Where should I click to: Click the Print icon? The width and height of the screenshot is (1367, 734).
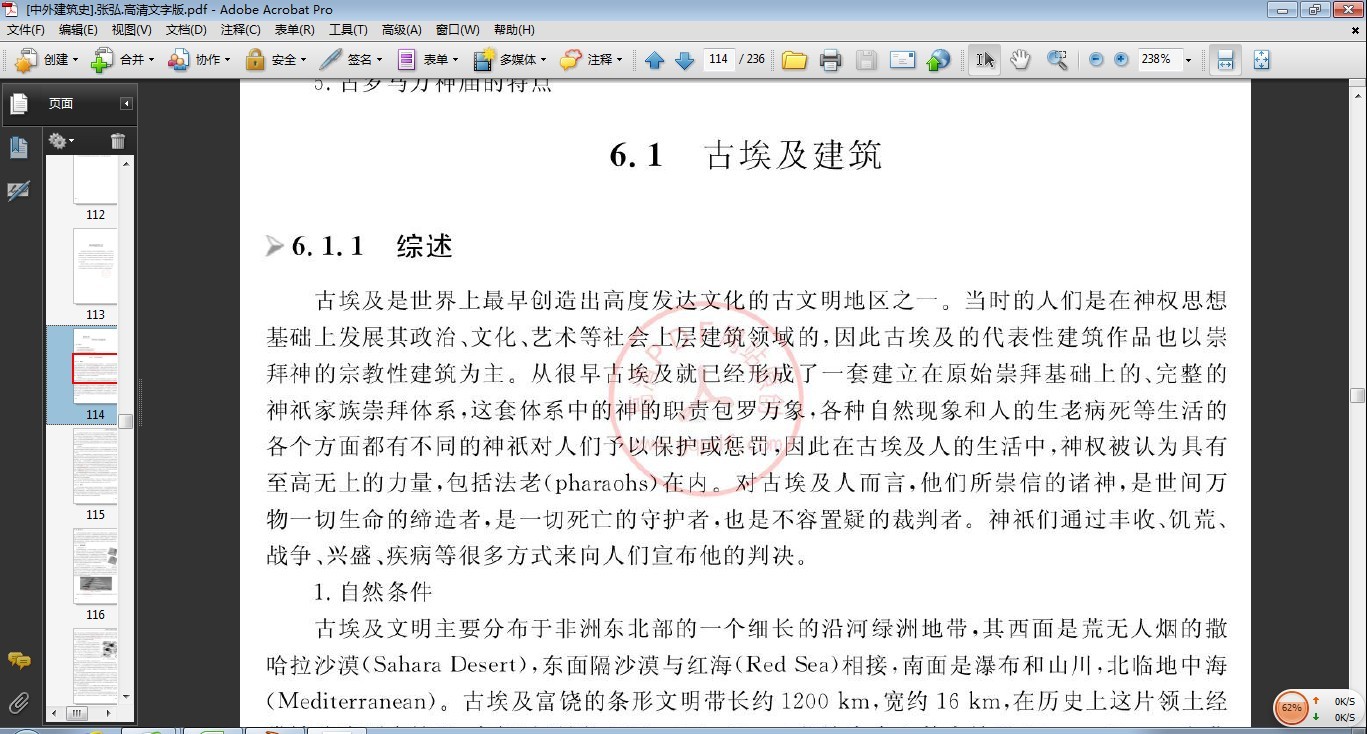(x=830, y=60)
